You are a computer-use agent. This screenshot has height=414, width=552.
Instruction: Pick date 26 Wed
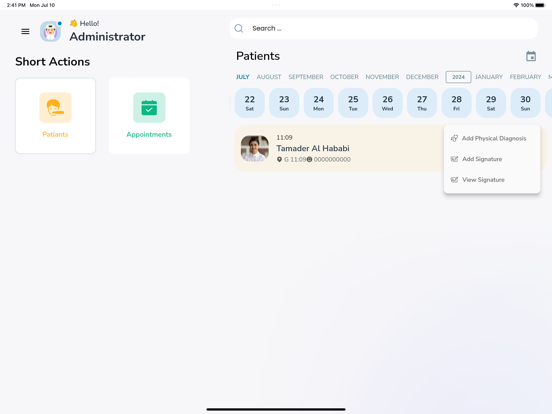point(388,103)
